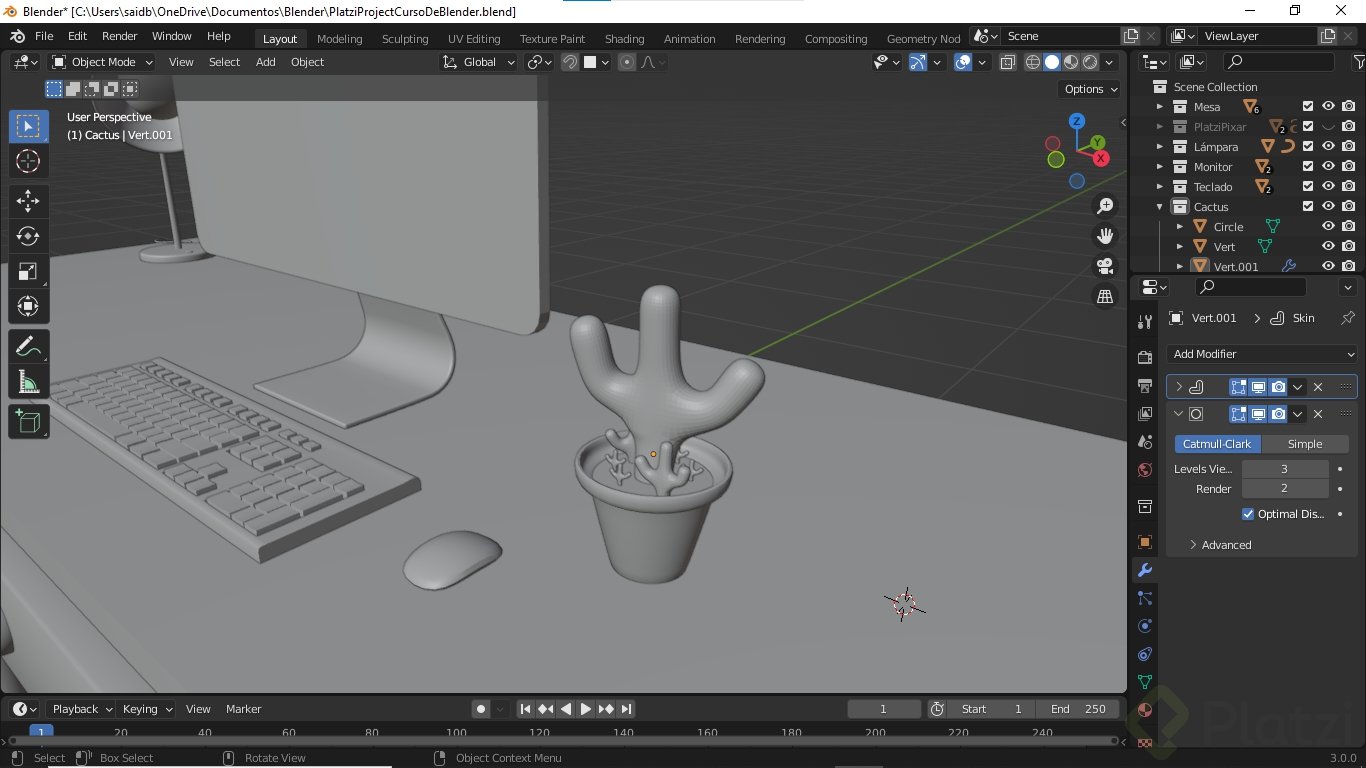The width and height of the screenshot is (1366, 768).
Task: Select the Move tool in toolbar
Action: coord(28,201)
